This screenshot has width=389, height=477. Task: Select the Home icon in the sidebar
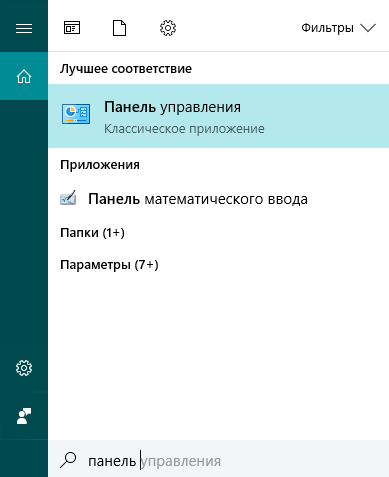pos(24,76)
